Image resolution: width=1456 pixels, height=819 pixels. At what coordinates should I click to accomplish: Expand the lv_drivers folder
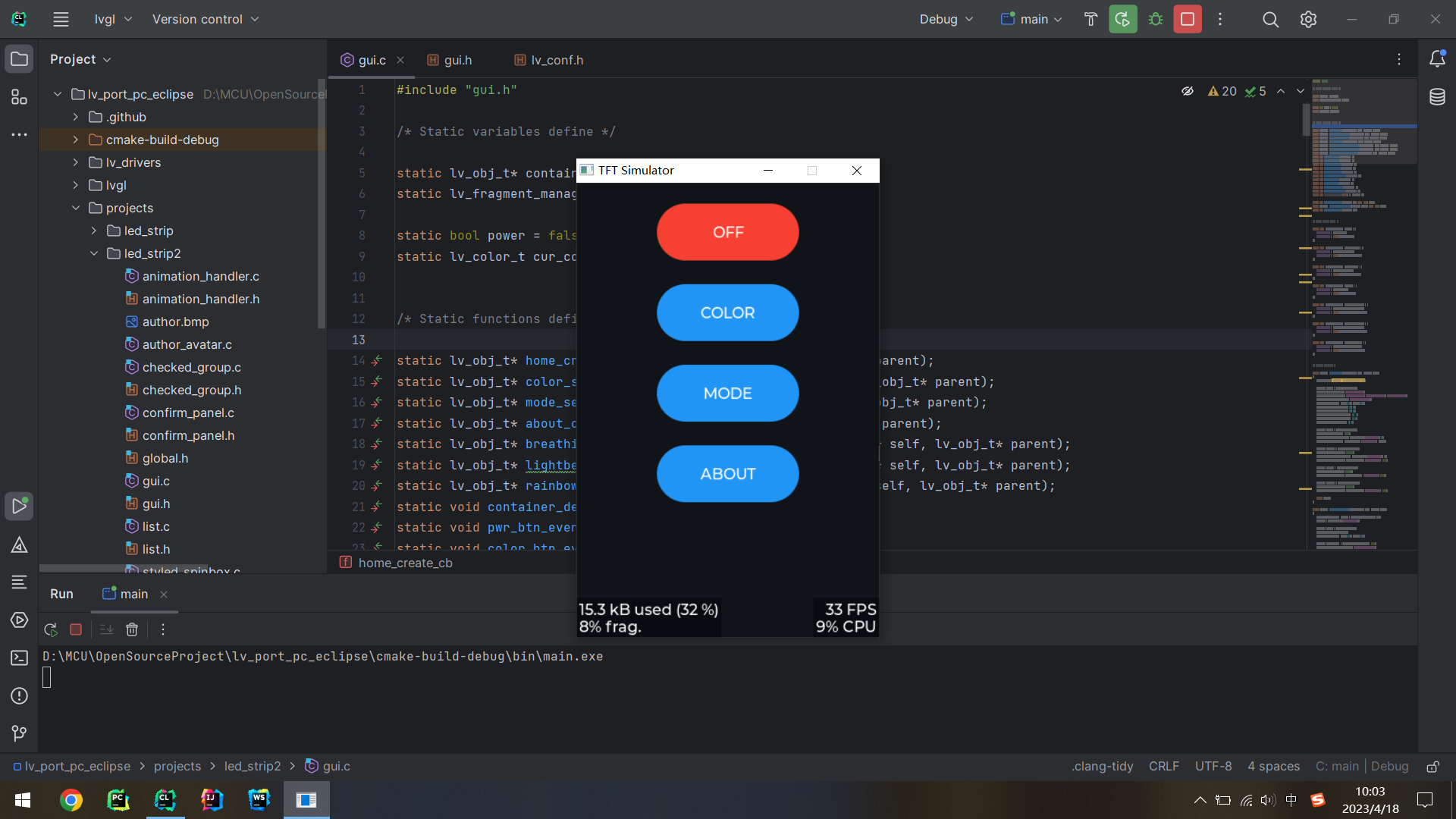[x=75, y=162]
